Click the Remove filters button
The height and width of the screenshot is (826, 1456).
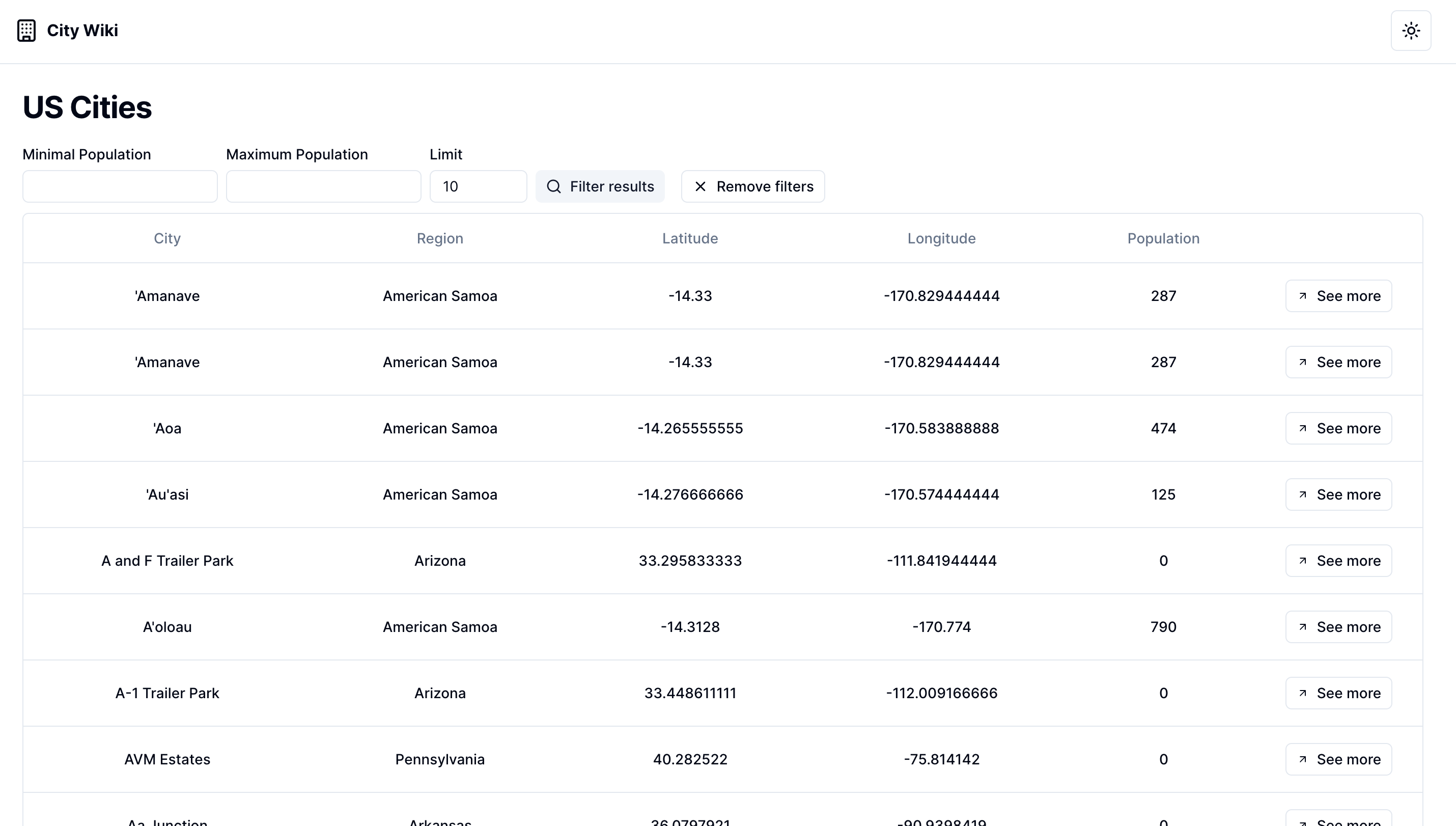(x=753, y=186)
